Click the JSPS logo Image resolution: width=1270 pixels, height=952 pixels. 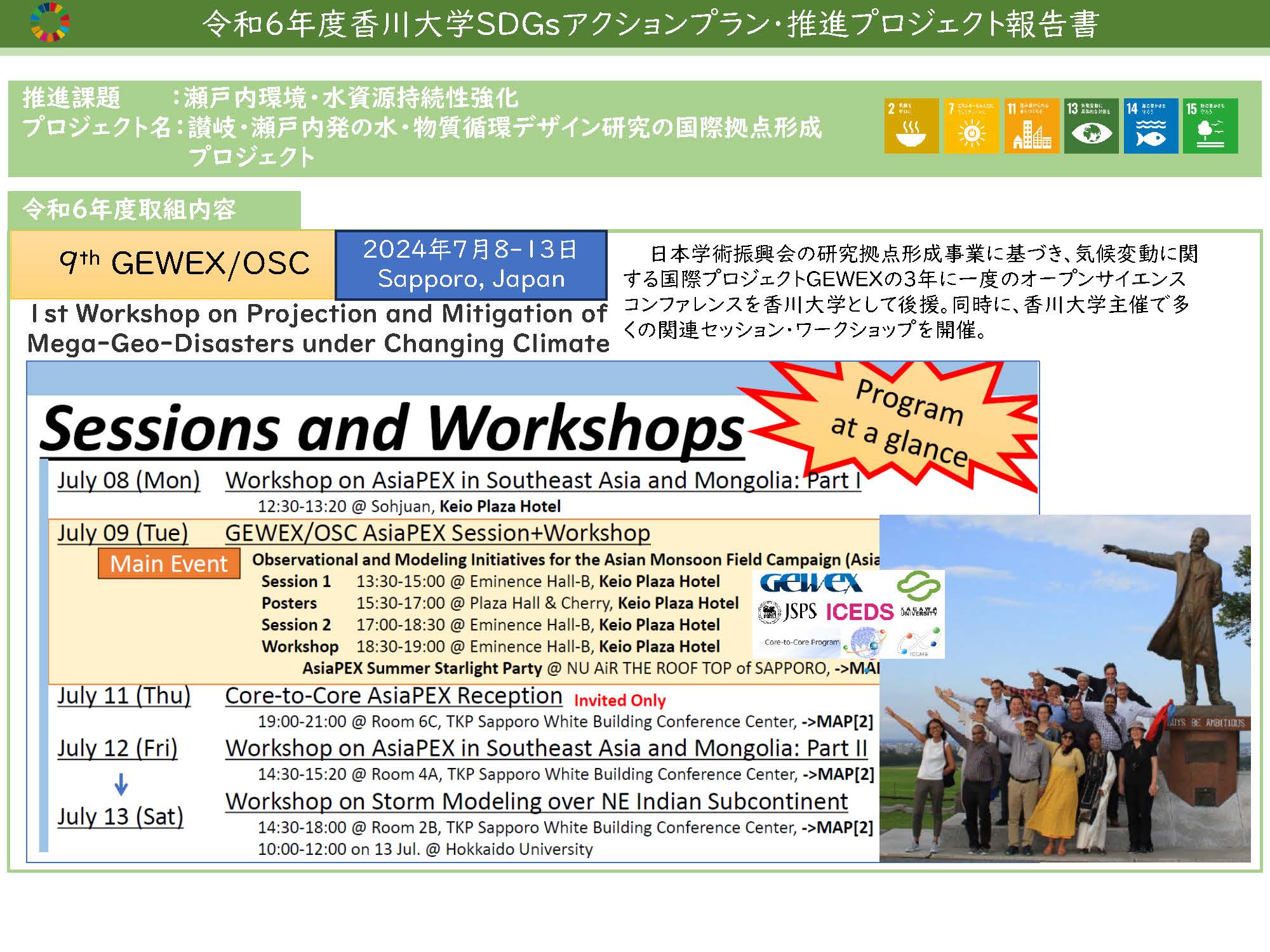(787, 612)
